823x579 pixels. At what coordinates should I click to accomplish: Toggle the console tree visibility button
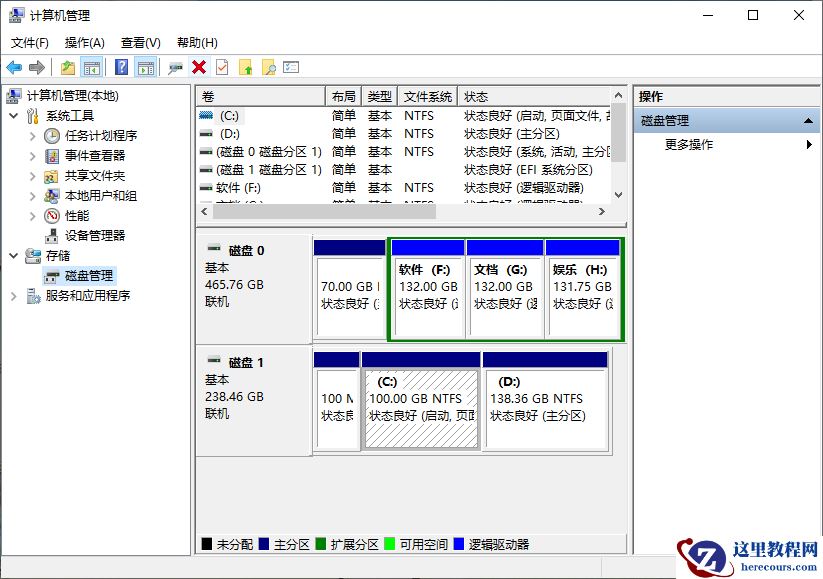(x=90, y=67)
